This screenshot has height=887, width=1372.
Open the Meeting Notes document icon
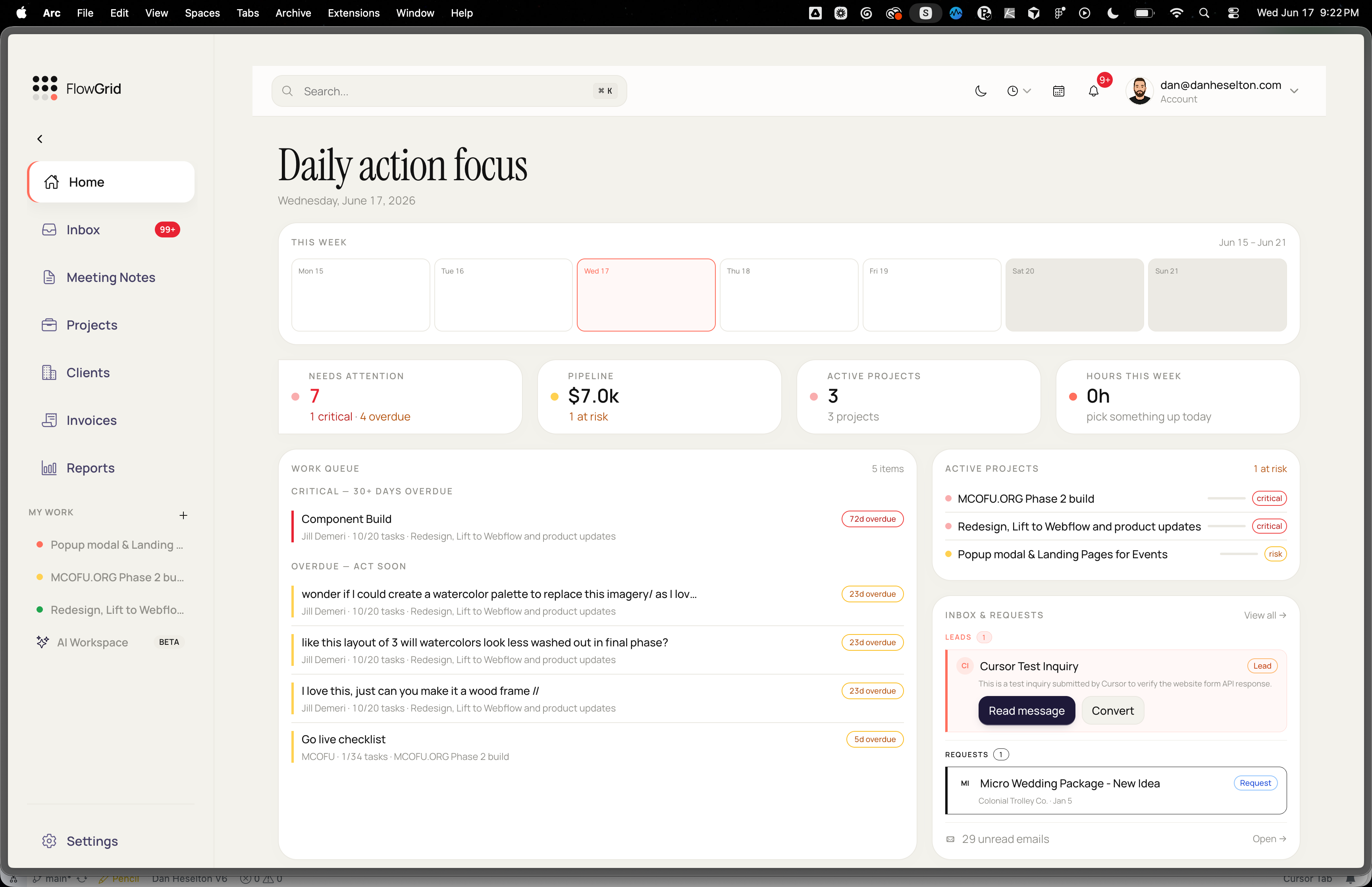[x=50, y=278]
